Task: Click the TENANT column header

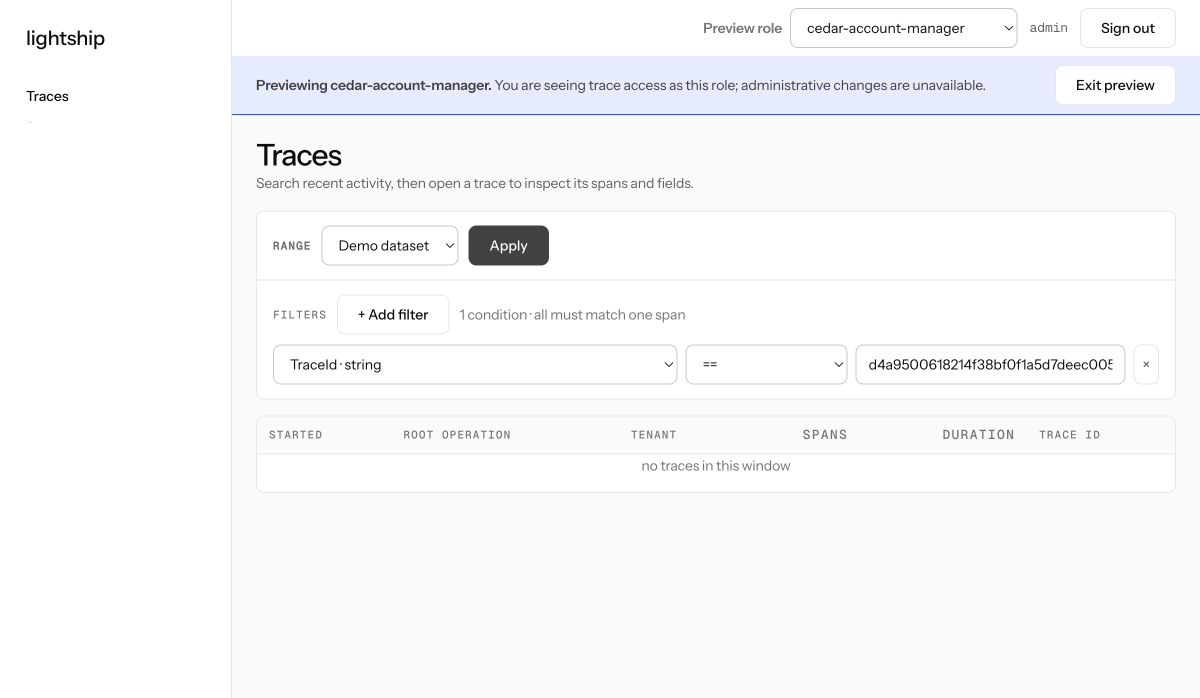Action: [x=654, y=435]
